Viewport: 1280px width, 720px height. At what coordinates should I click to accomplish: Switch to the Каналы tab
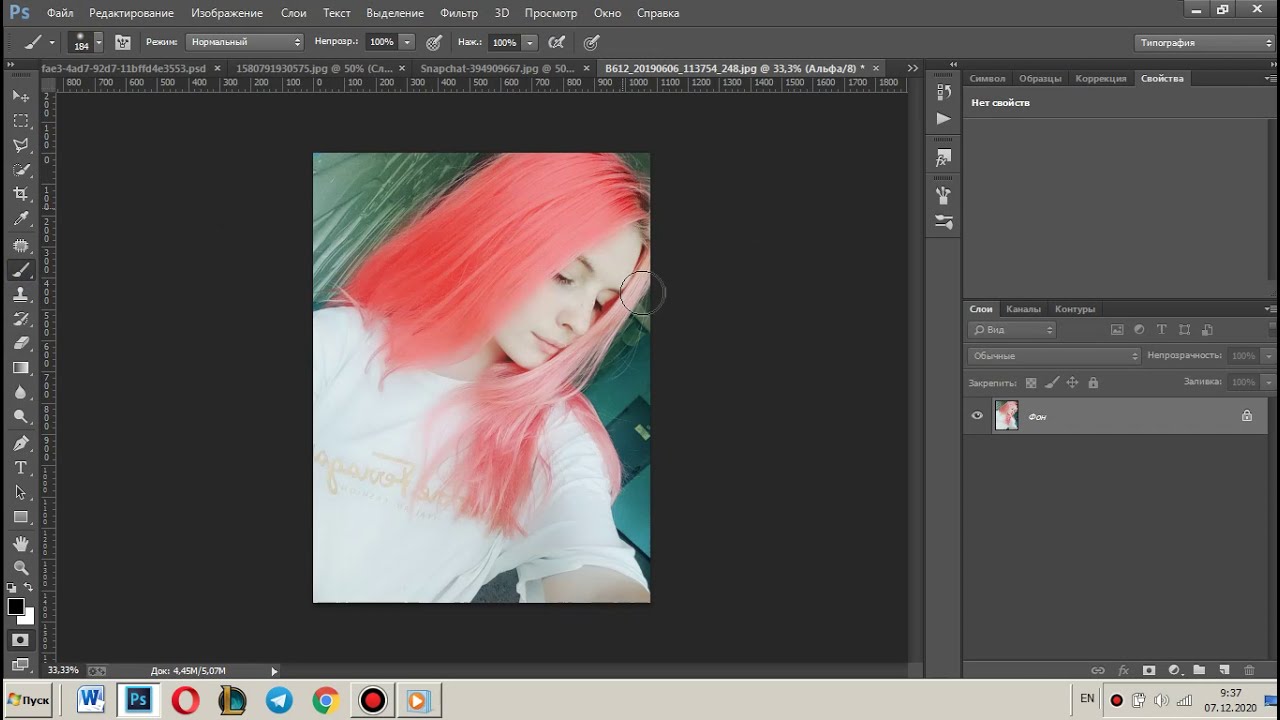(x=1023, y=309)
